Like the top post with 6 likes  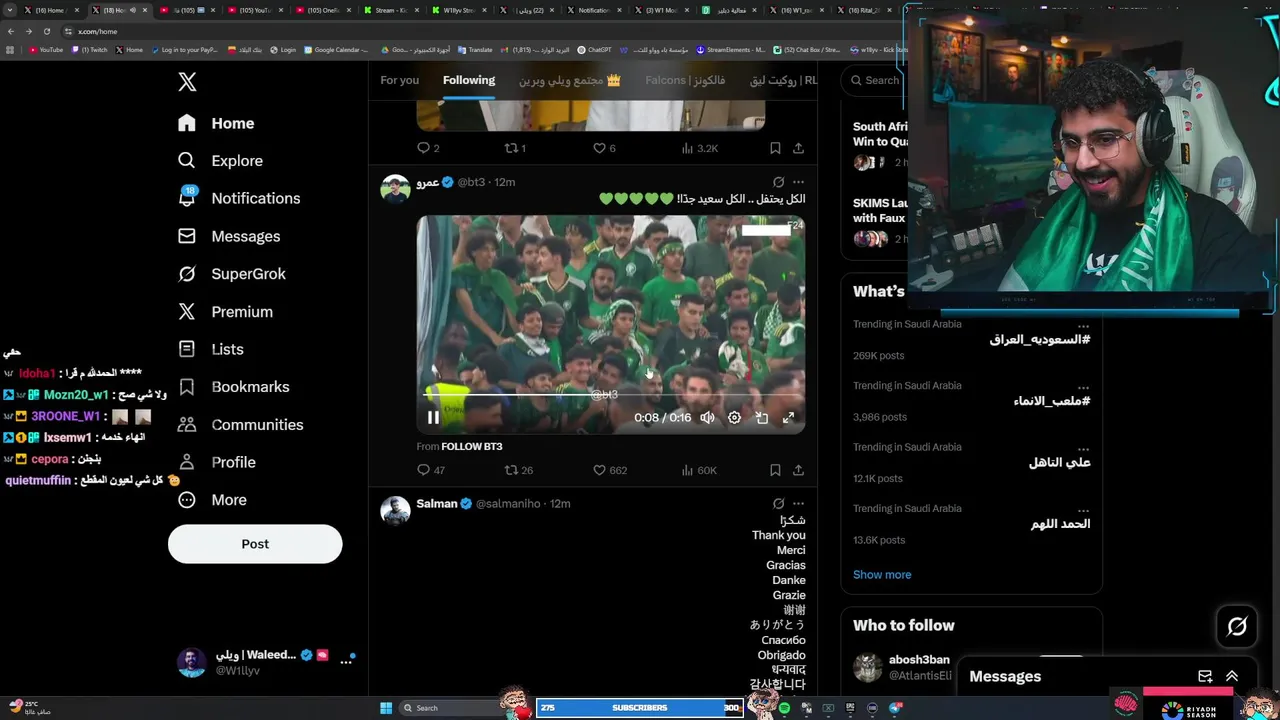(604, 148)
